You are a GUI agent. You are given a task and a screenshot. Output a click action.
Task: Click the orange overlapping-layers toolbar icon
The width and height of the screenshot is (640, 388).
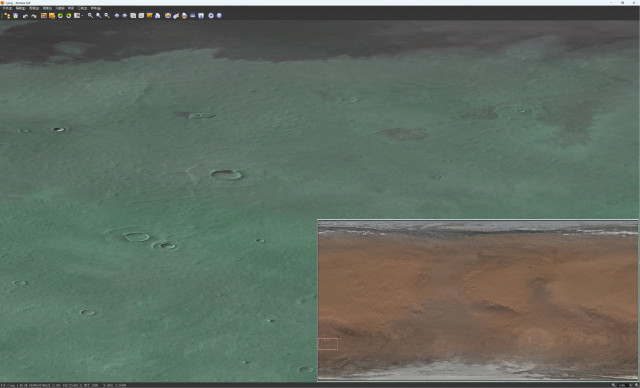(x=52, y=16)
